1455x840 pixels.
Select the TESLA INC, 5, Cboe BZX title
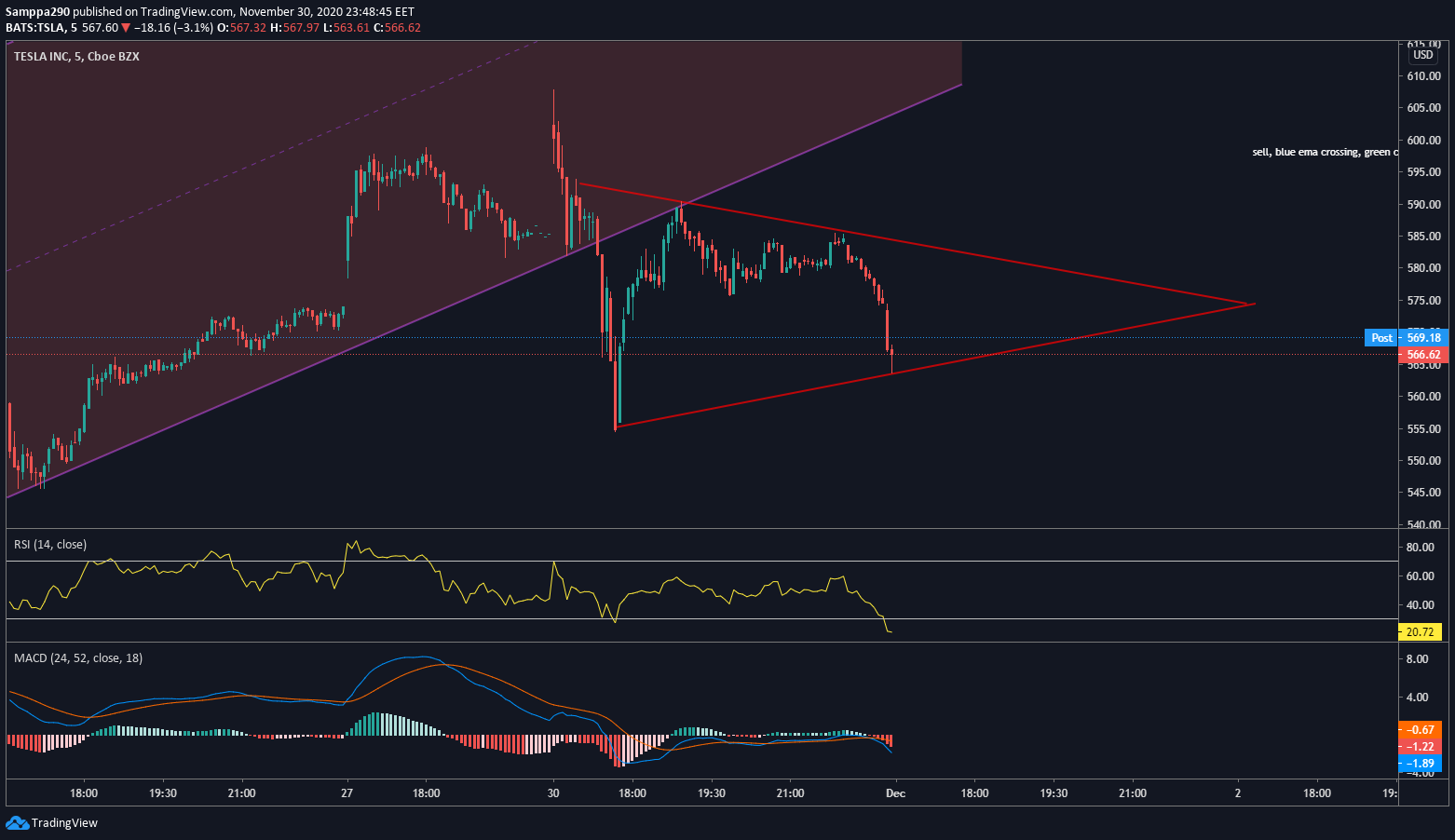pyautogui.click(x=76, y=56)
